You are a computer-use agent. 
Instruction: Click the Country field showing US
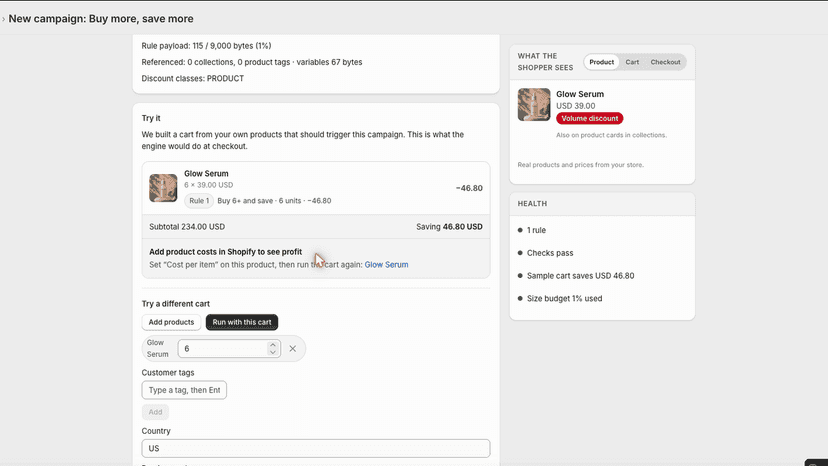[x=316, y=448]
